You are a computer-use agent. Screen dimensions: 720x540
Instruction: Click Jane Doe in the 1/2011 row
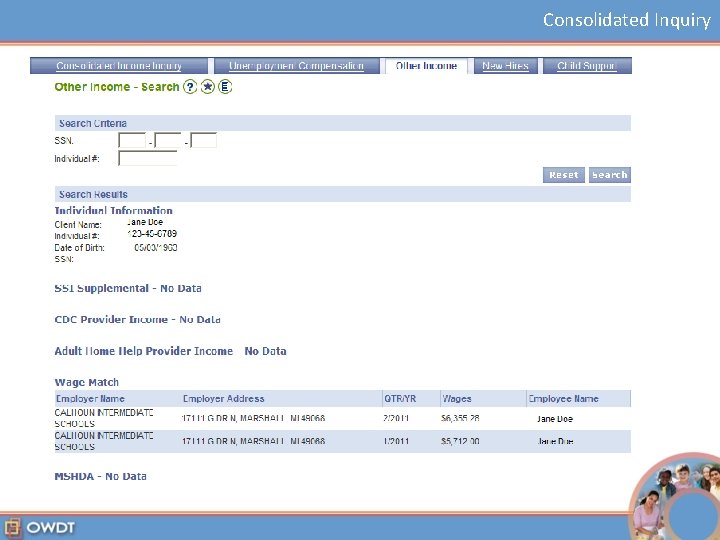[555, 441]
